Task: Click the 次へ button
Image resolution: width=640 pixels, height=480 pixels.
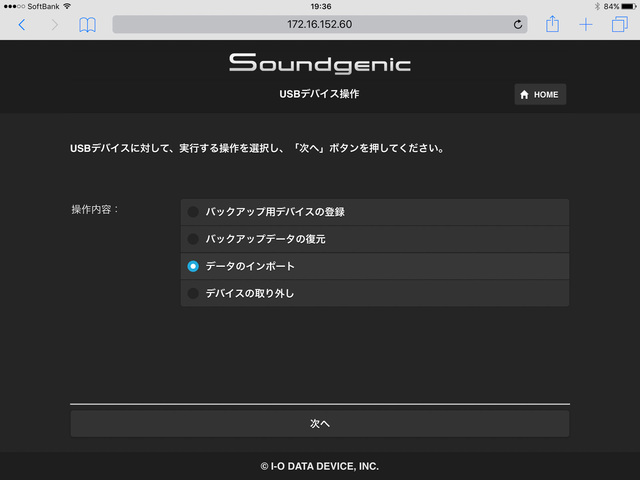Action: tap(320, 424)
